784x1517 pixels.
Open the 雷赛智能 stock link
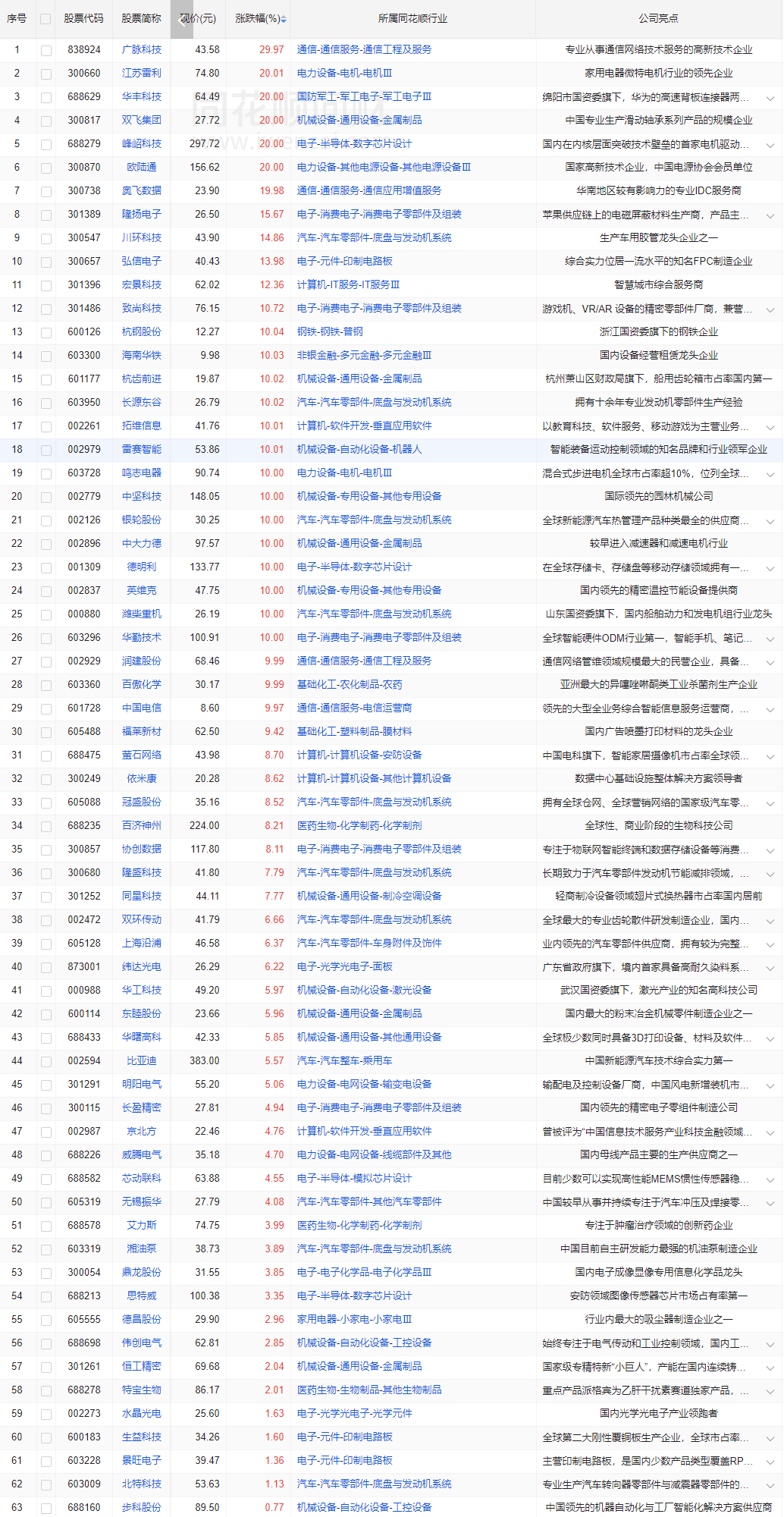tap(142, 449)
